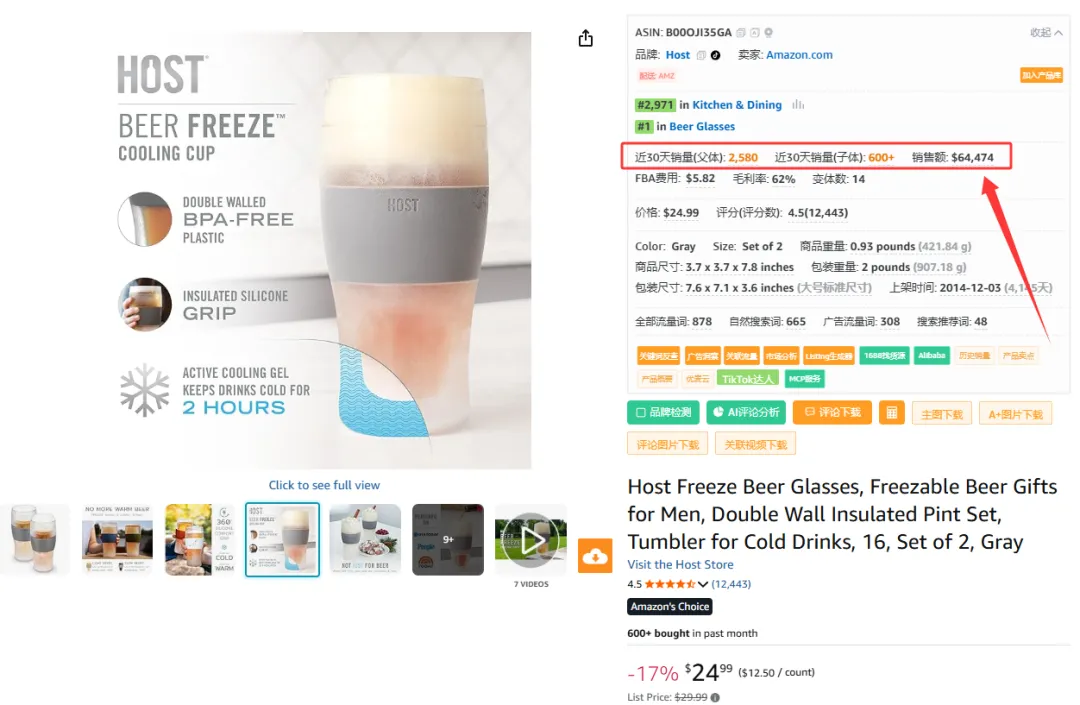This screenshot has height=705, width=1080.
Task: Click the orange cloud download icon
Action: (x=595, y=556)
